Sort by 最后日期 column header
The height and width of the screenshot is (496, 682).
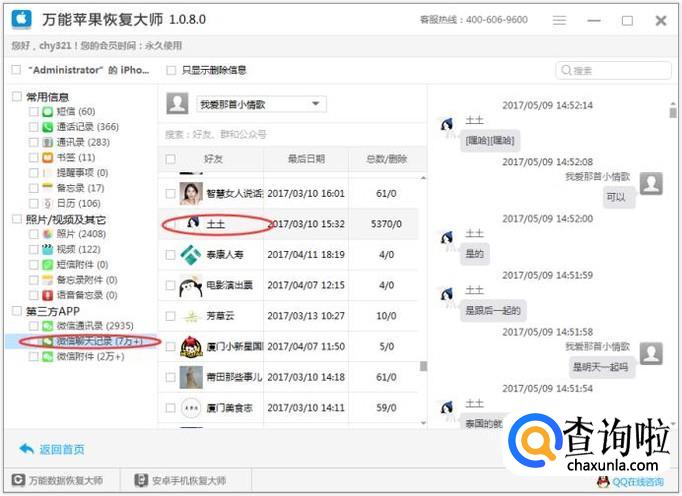pyautogui.click(x=306, y=159)
